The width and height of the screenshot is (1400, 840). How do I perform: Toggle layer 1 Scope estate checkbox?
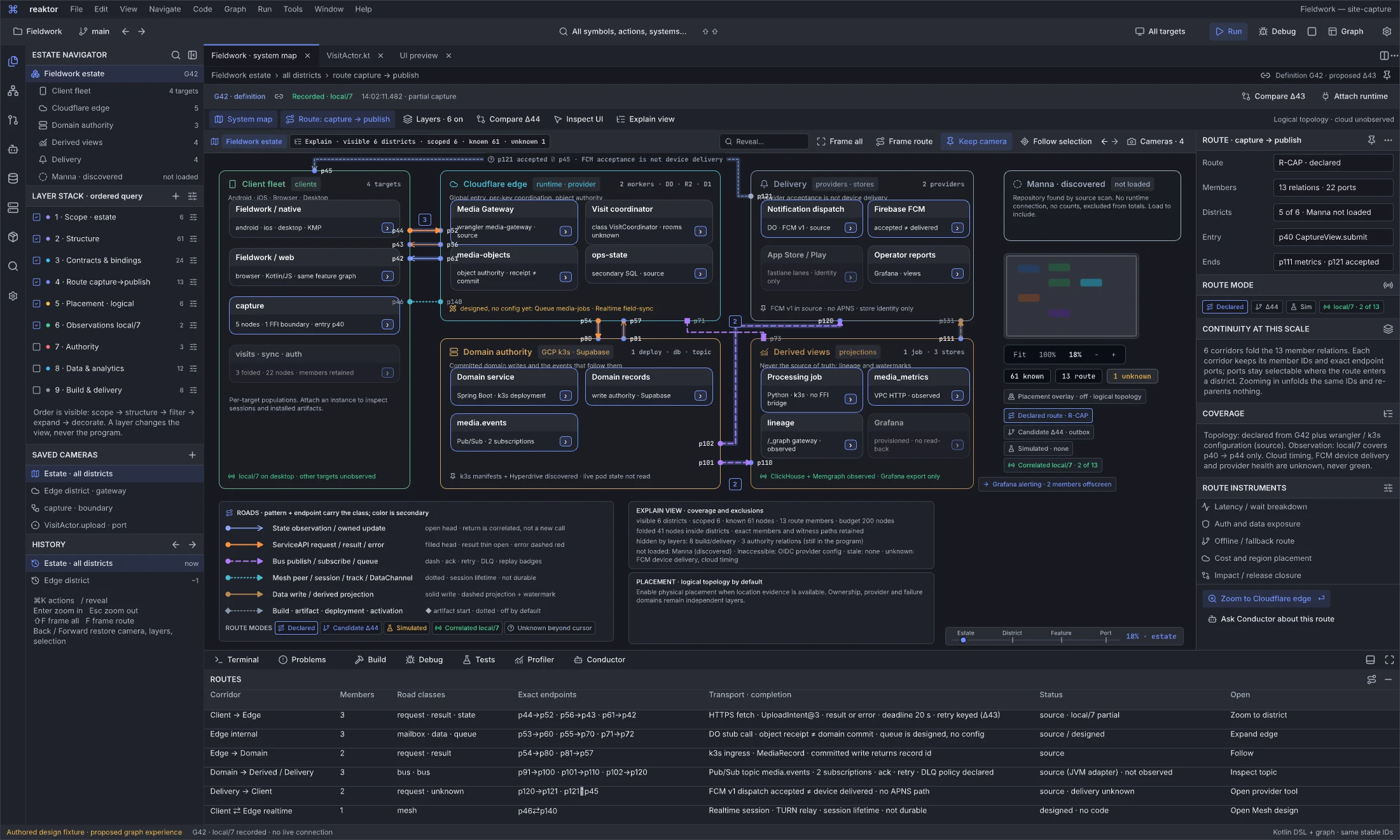36,217
